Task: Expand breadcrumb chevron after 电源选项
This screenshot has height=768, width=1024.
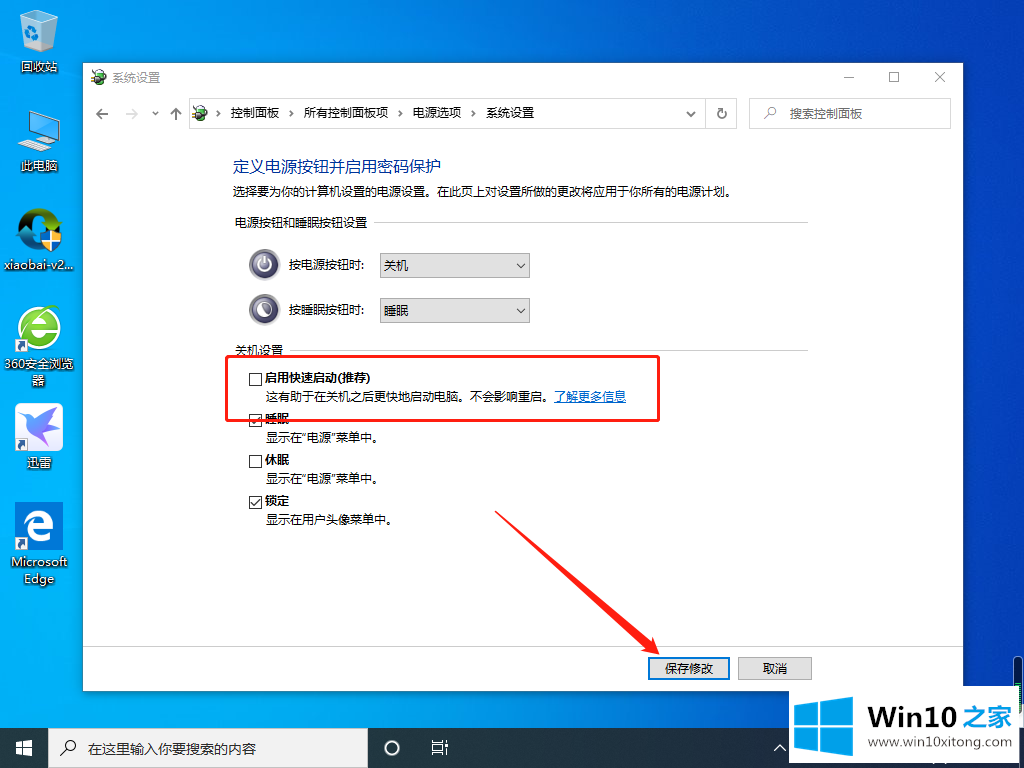Action: click(x=473, y=114)
